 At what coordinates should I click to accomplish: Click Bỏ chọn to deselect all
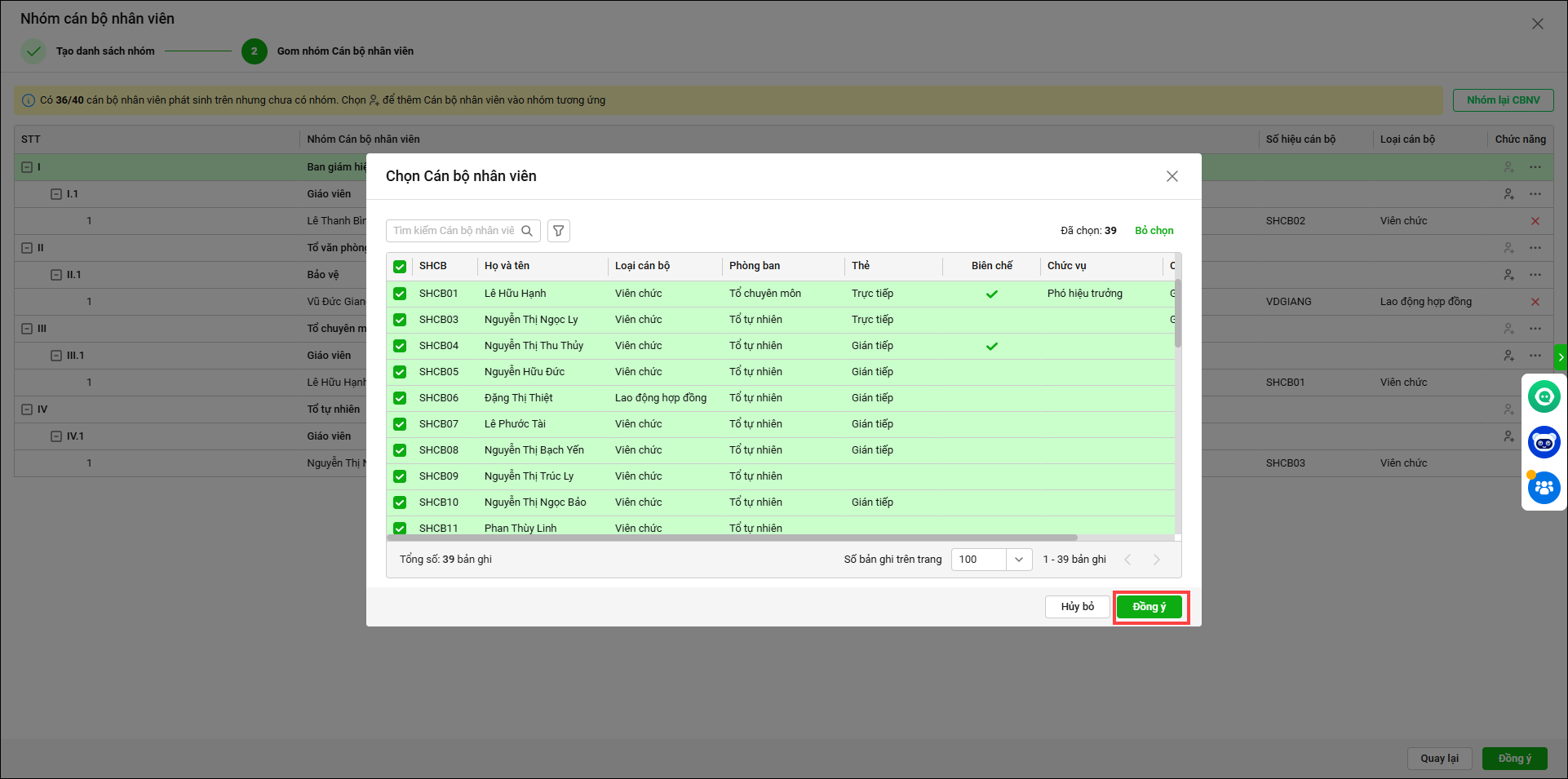1154,231
